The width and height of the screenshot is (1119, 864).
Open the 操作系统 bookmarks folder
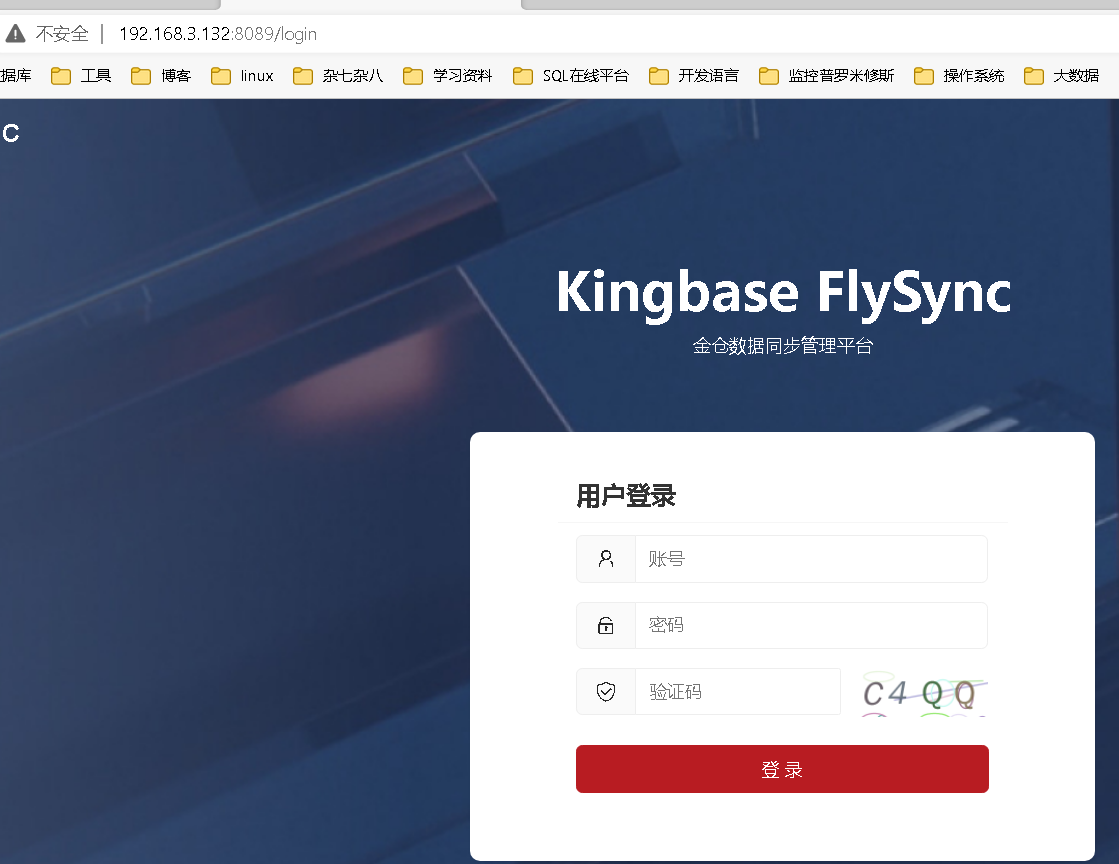pyautogui.click(x=959, y=76)
